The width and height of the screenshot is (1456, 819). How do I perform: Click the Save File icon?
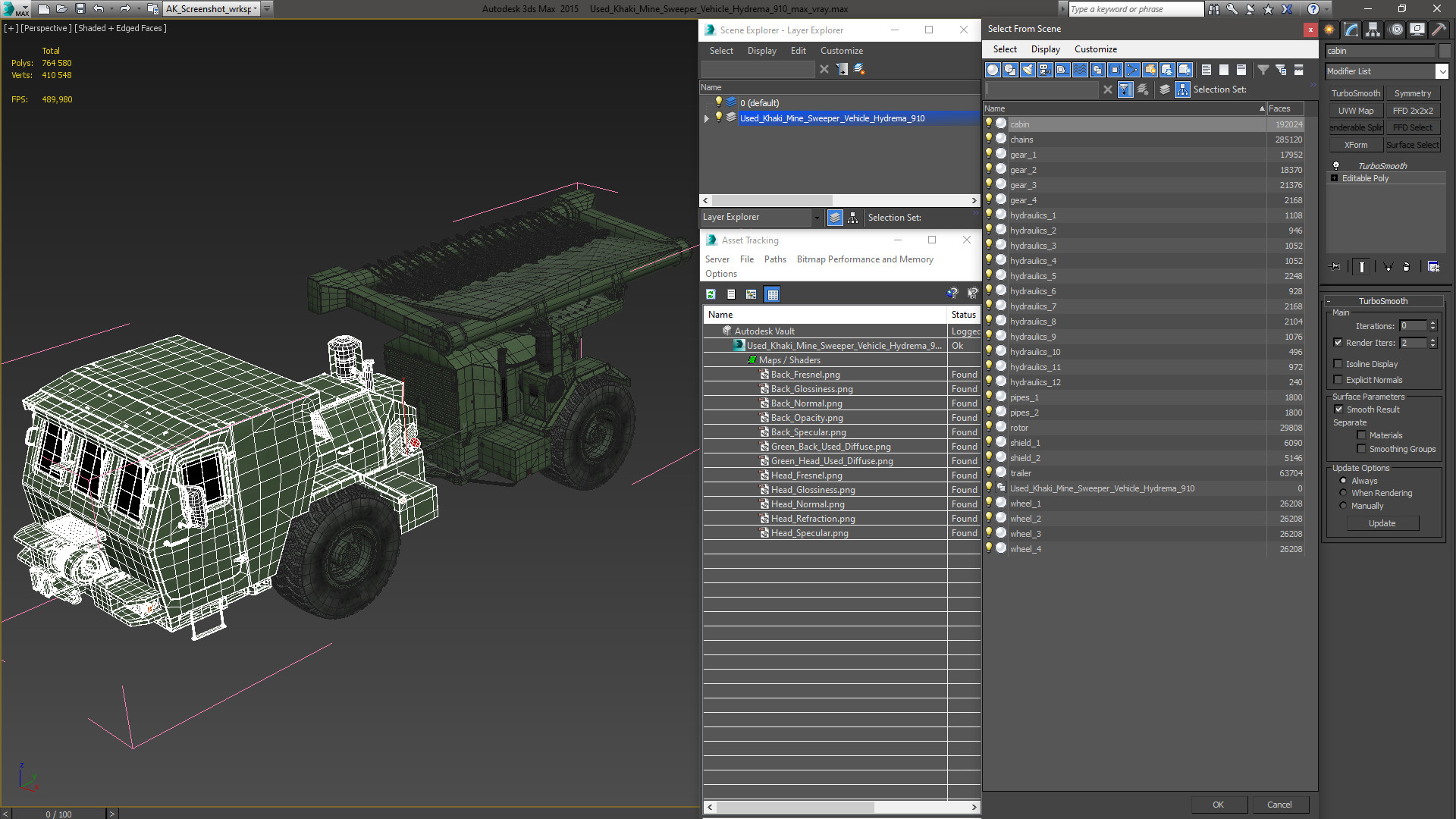pos(80,9)
